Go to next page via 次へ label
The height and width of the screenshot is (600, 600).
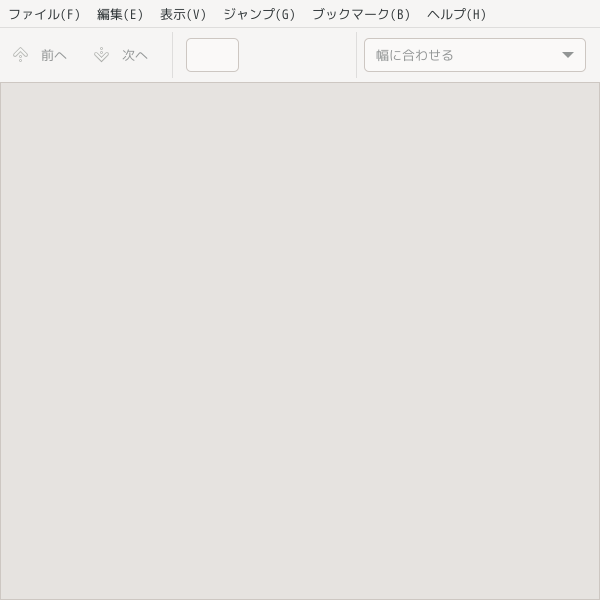pyautogui.click(x=135, y=55)
